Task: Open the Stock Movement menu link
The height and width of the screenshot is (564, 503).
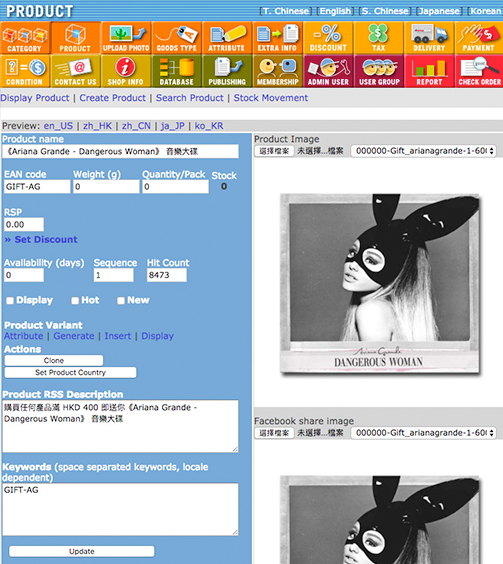Action: coord(271,98)
